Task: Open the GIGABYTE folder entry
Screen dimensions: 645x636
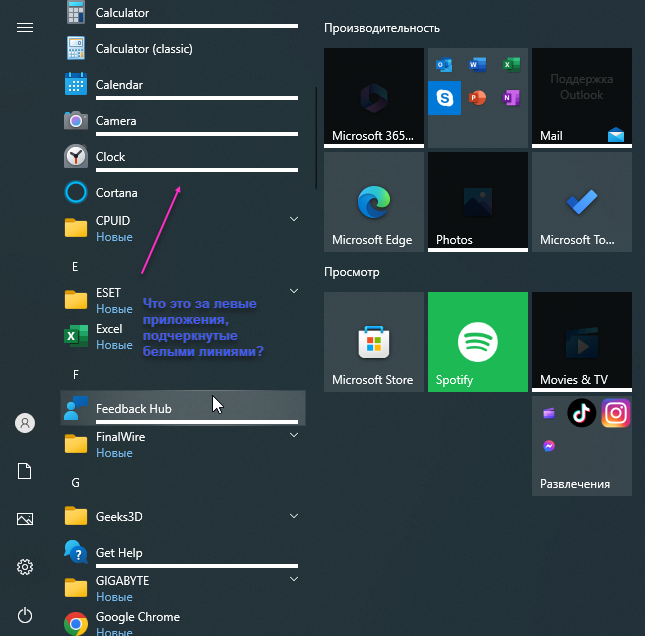Action: (183, 588)
